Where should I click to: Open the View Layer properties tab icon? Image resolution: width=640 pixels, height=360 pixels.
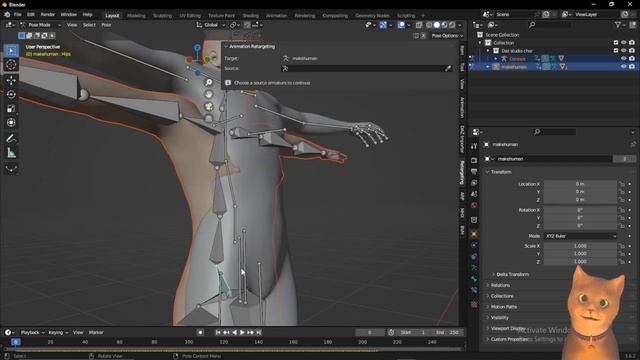click(x=474, y=183)
